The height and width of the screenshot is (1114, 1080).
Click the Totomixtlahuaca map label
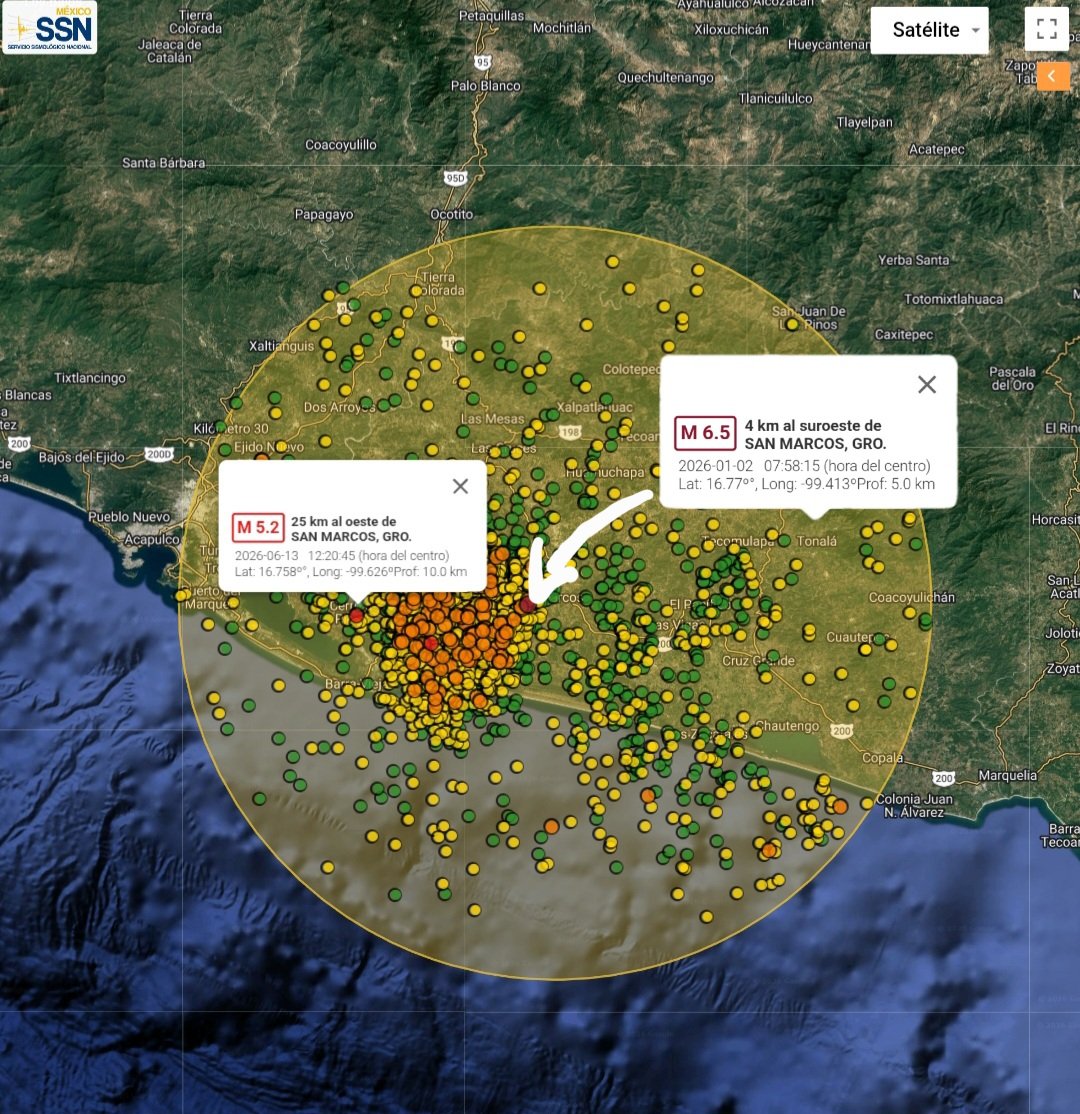954,299
